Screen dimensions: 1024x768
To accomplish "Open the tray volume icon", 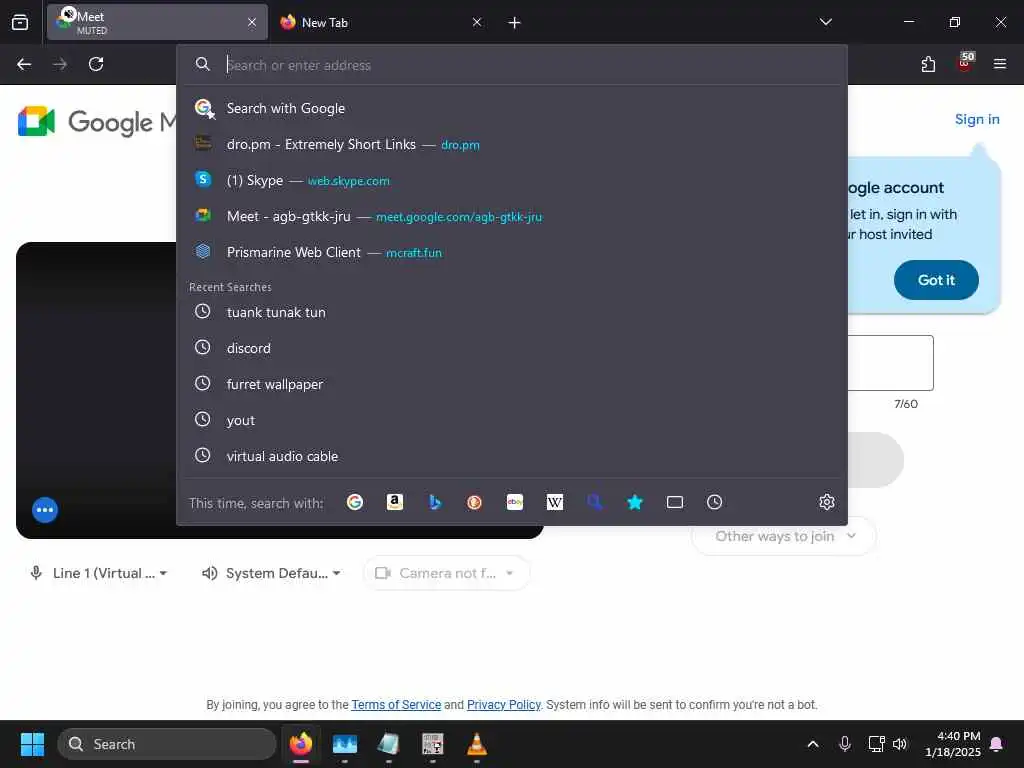I will coord(900,744).
